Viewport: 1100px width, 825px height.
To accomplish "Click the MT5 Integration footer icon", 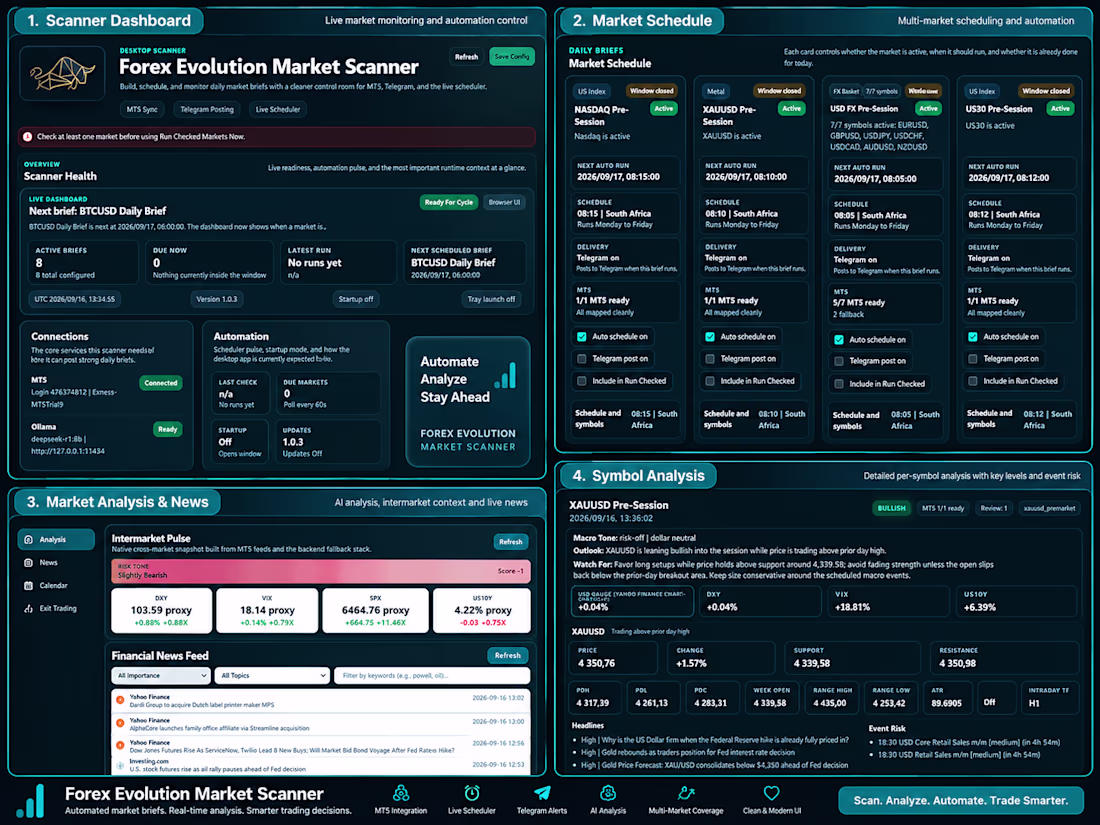I will click(x=401, y=793).
